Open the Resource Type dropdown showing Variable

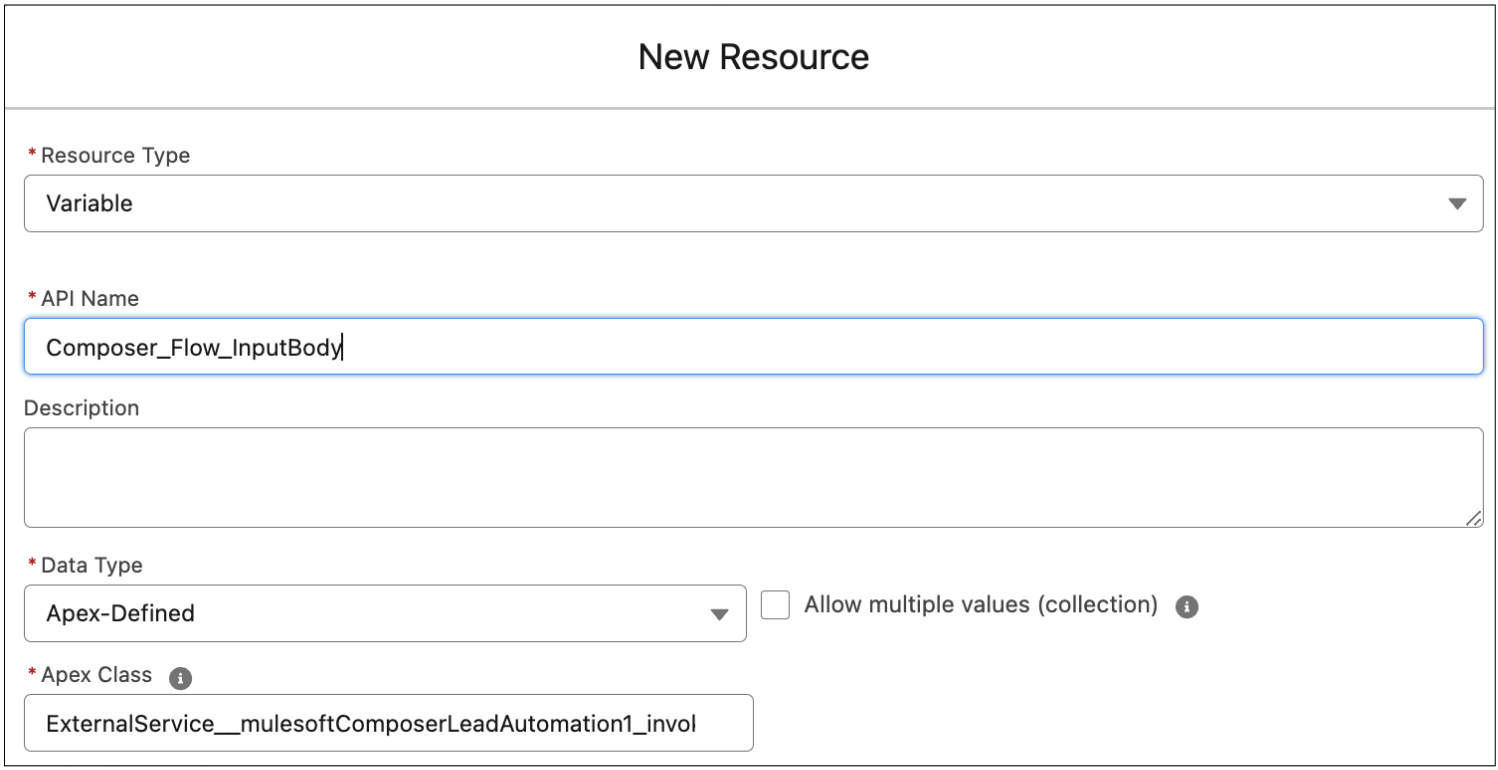tap(753, 203)
